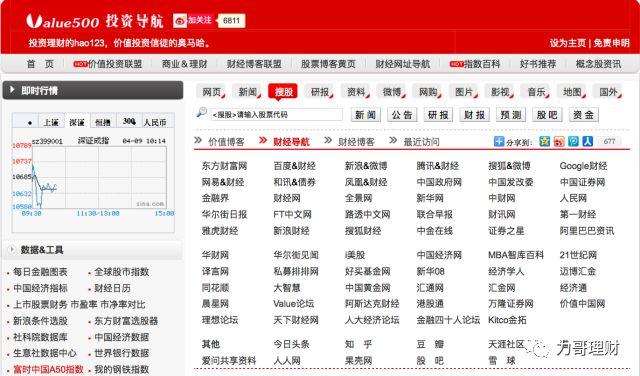Share to Tencent Weibo icon

[x=573, y=141]
